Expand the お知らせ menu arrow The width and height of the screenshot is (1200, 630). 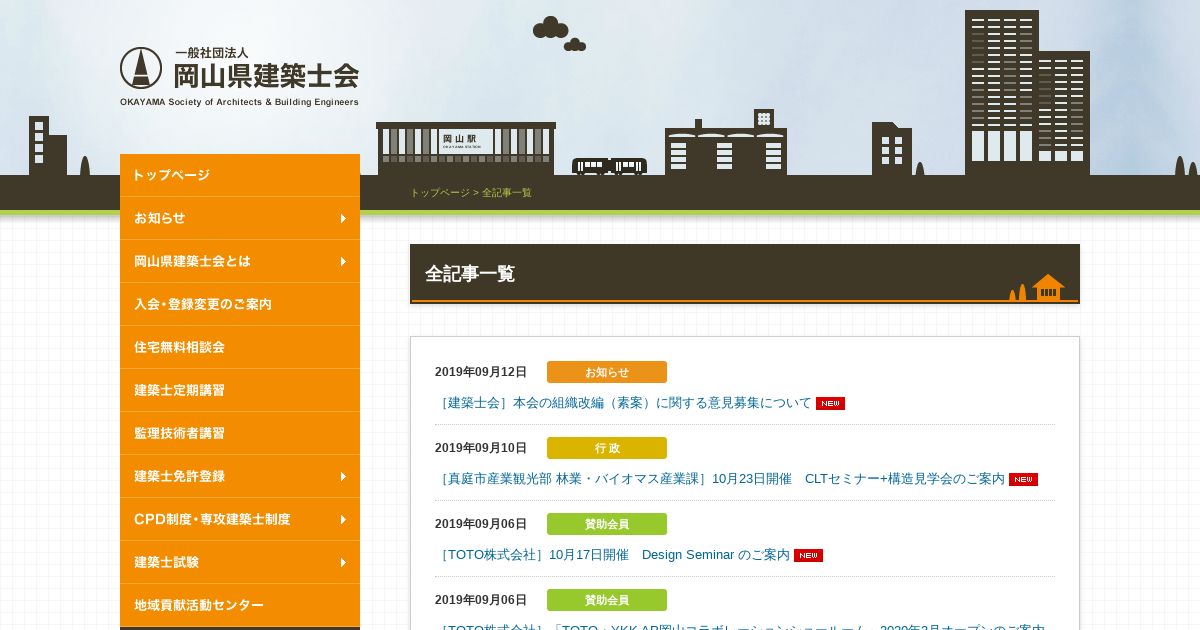pyautogui.click(x=343, y=218)
